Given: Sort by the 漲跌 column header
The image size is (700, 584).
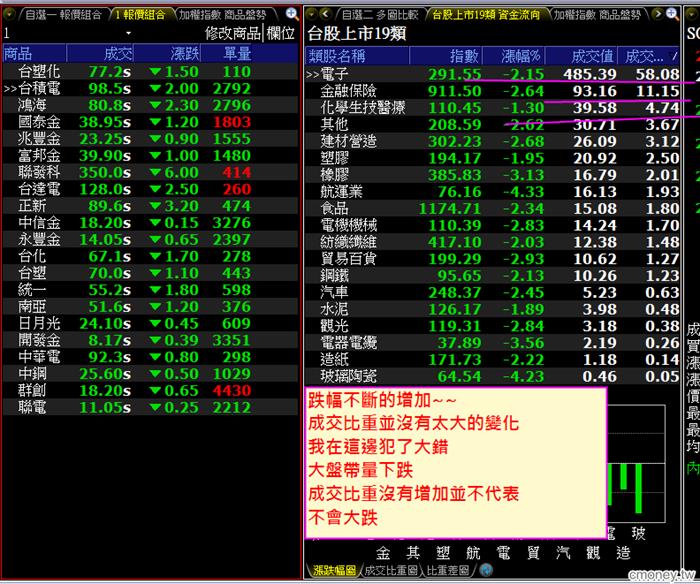Looking at the screenshot, I should [x=167, y=54].
